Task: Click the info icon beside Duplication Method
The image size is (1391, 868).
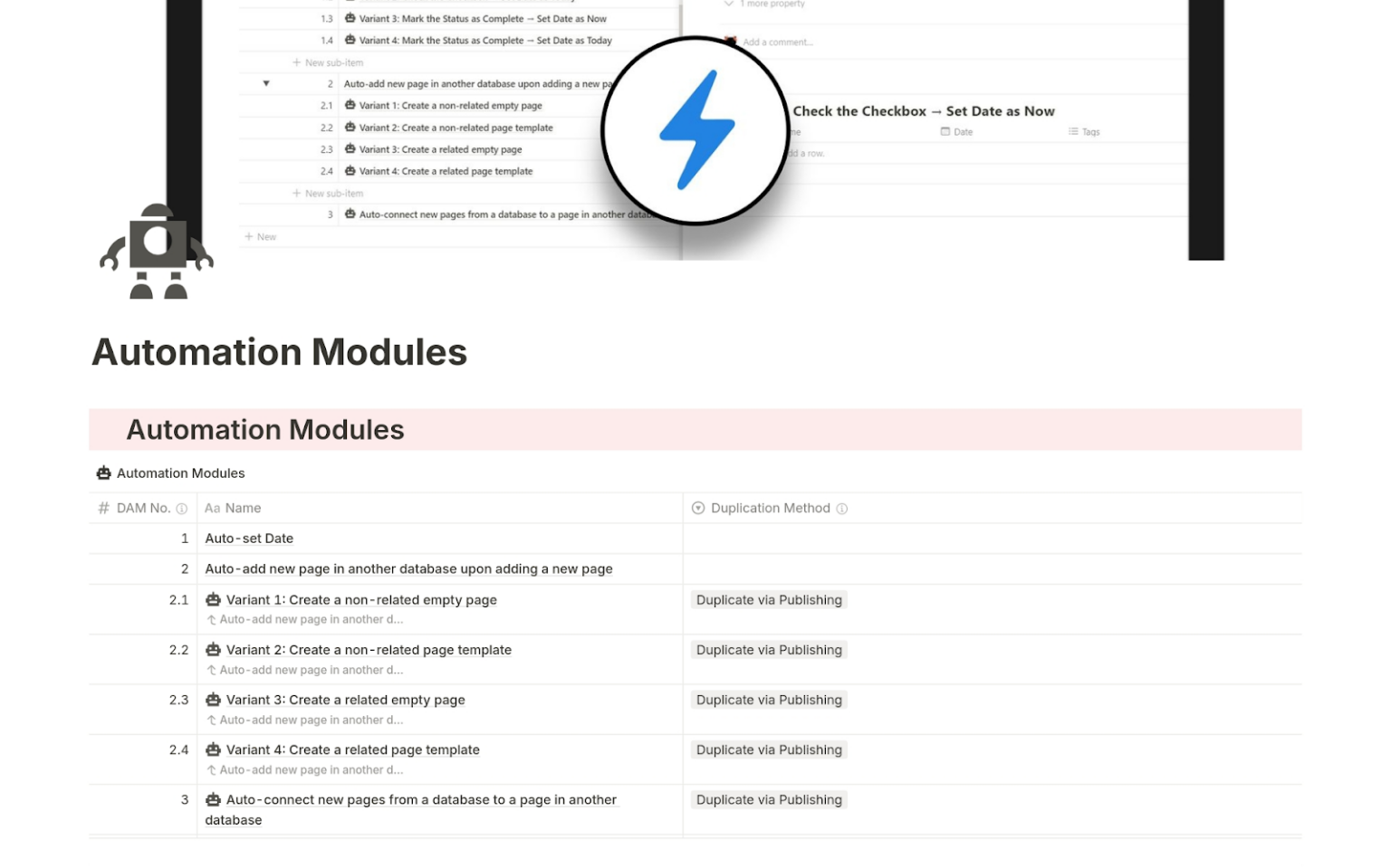Action: (842, 508)
